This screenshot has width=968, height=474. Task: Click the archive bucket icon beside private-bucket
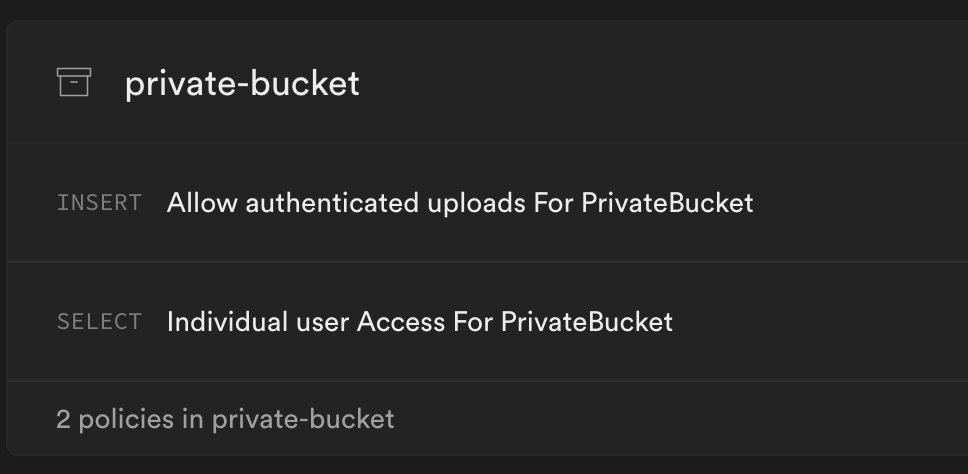73,82
